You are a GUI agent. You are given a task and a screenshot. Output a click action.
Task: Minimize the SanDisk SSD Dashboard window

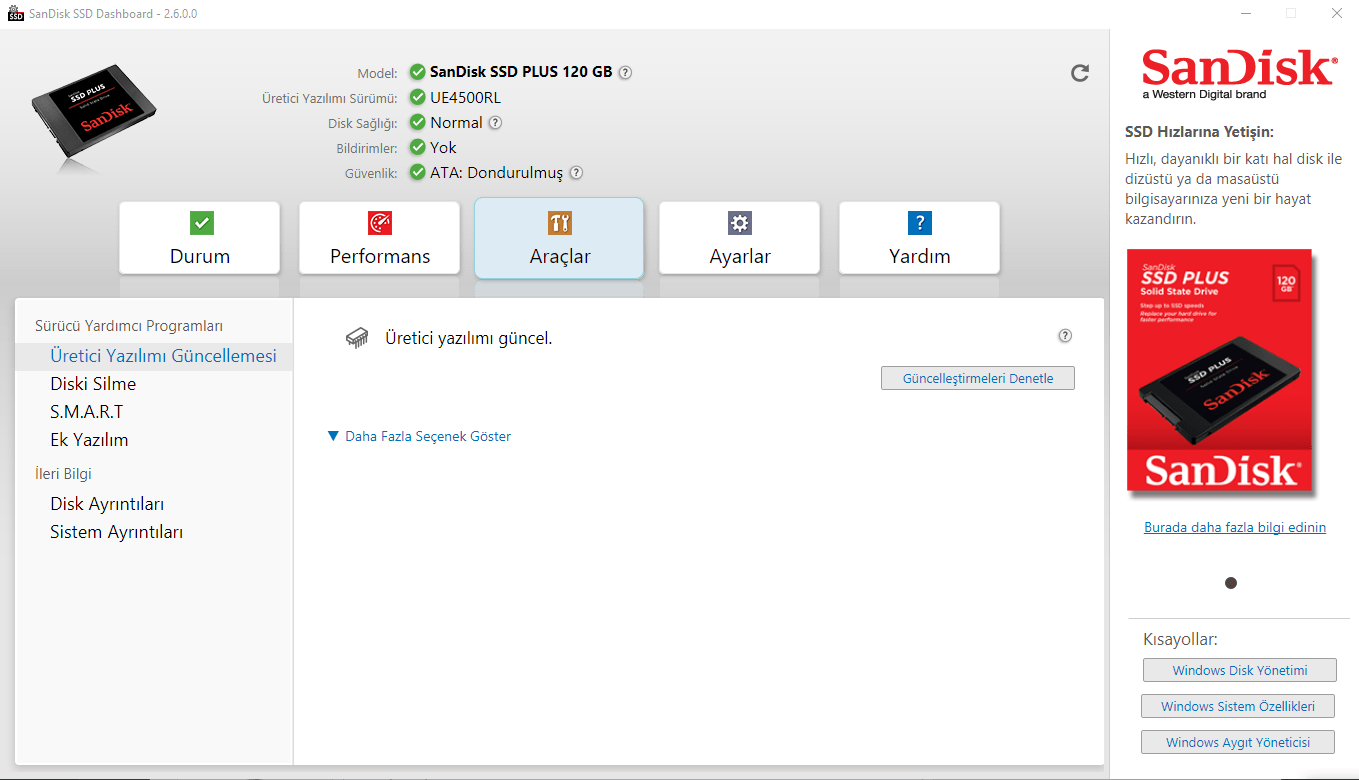pyautogui.click(x=1246, y=13)
